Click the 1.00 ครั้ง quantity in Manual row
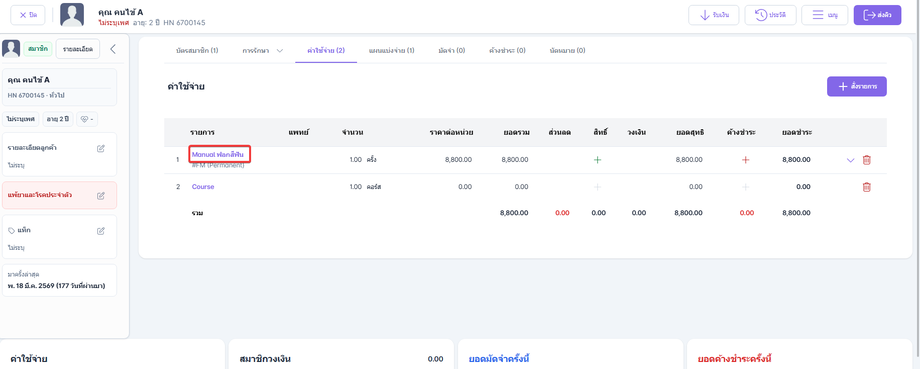Viewport: 920px width, 369px height. coord(363,160)
